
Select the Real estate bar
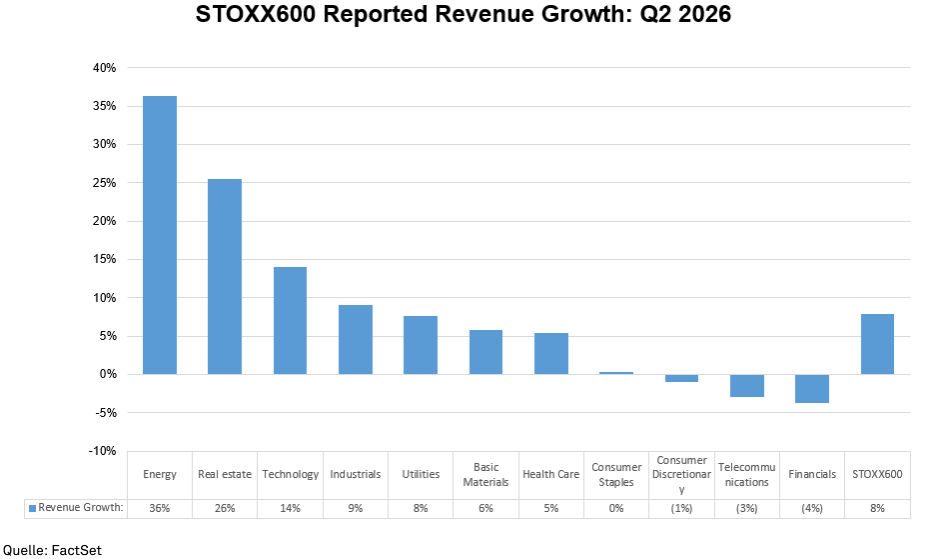click(x=225, y=277)
